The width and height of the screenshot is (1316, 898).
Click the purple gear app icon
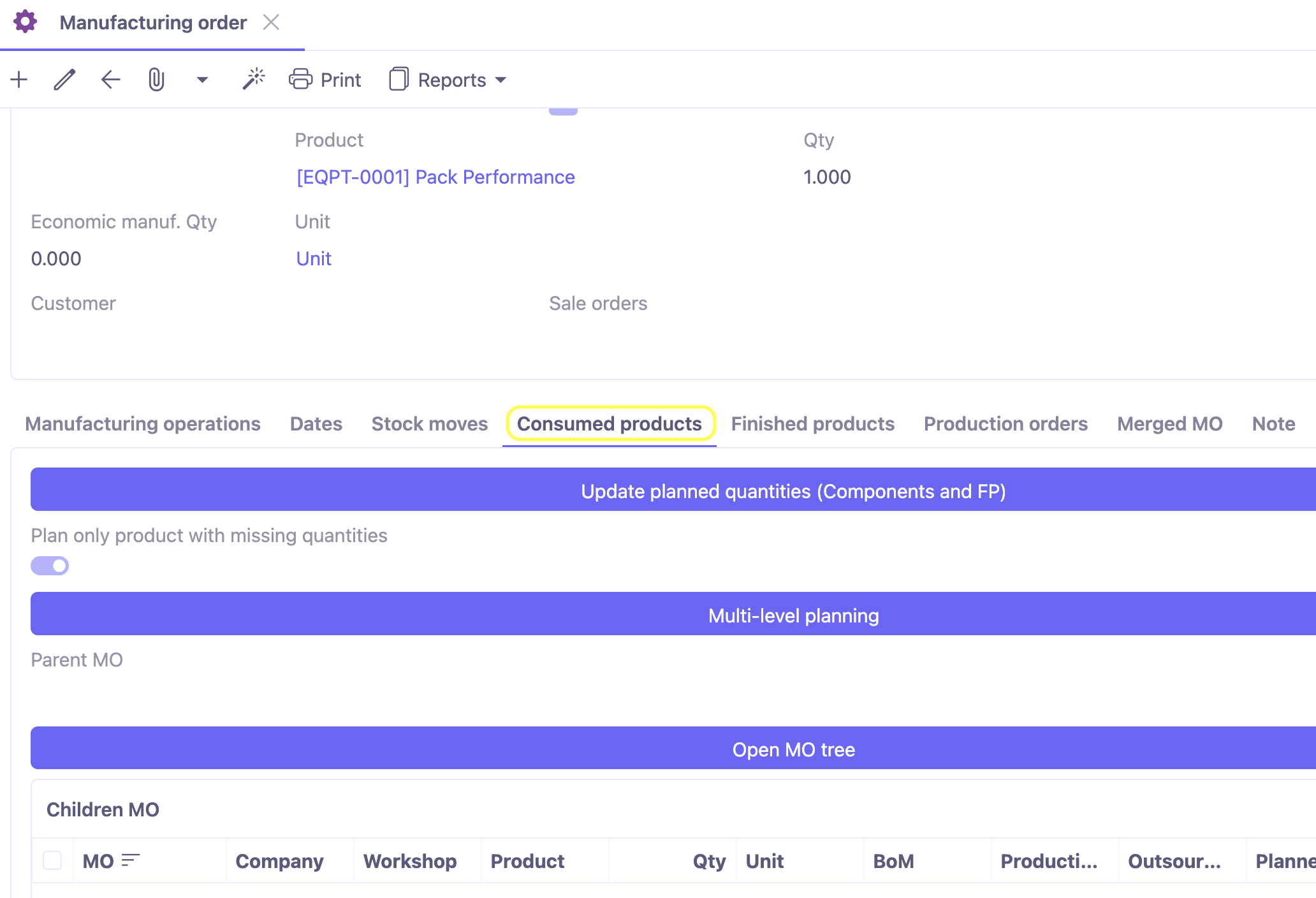pos(26,22)
